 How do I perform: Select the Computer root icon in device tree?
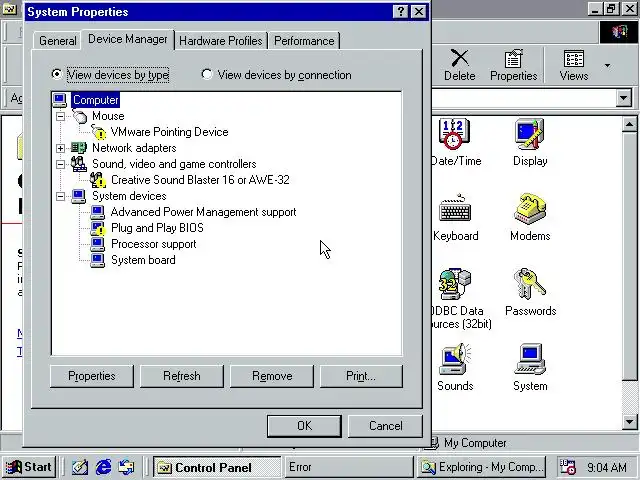pos(60,100)
